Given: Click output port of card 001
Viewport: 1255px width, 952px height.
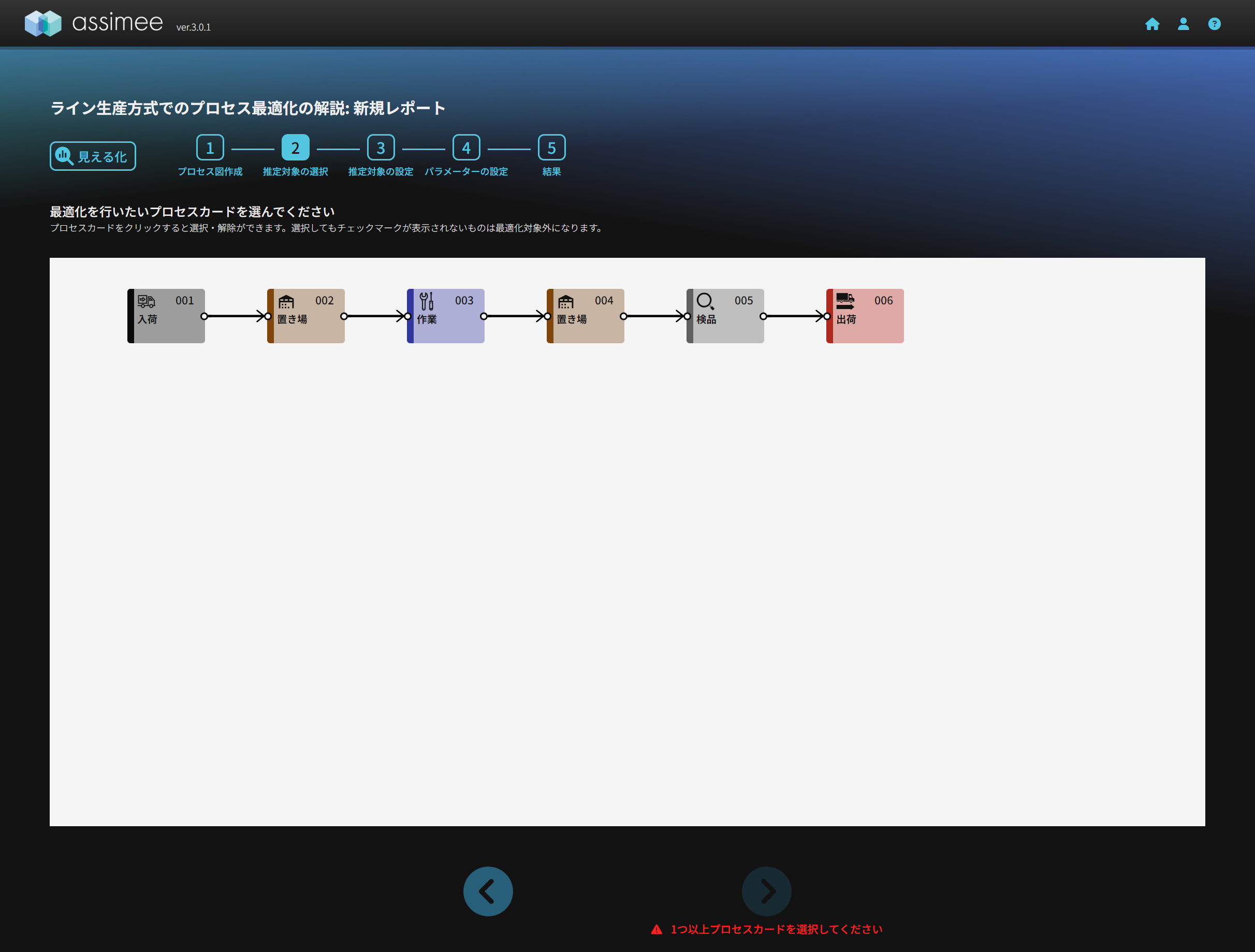Looking at the screenshot, I should pos(205,316).
